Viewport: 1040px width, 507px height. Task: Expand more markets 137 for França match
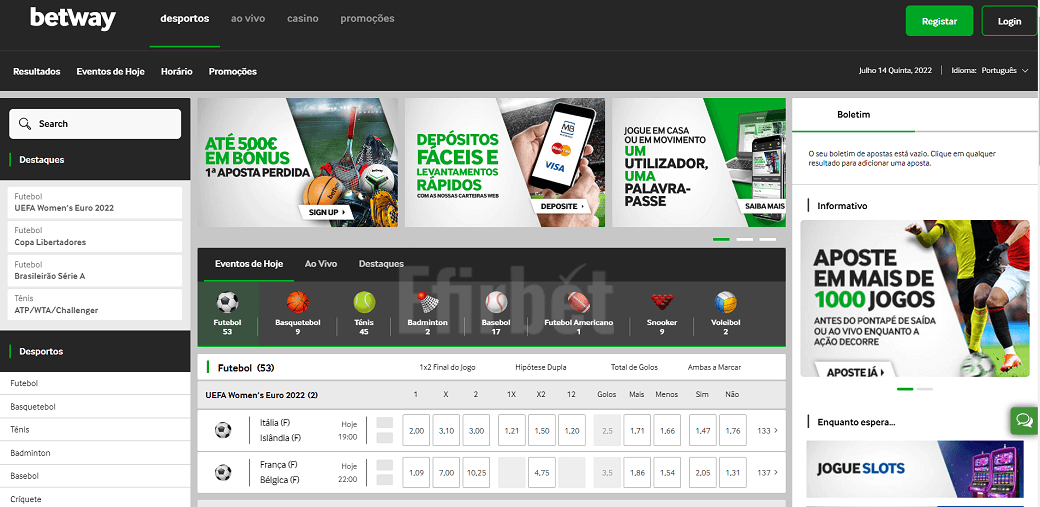[767, 473]
